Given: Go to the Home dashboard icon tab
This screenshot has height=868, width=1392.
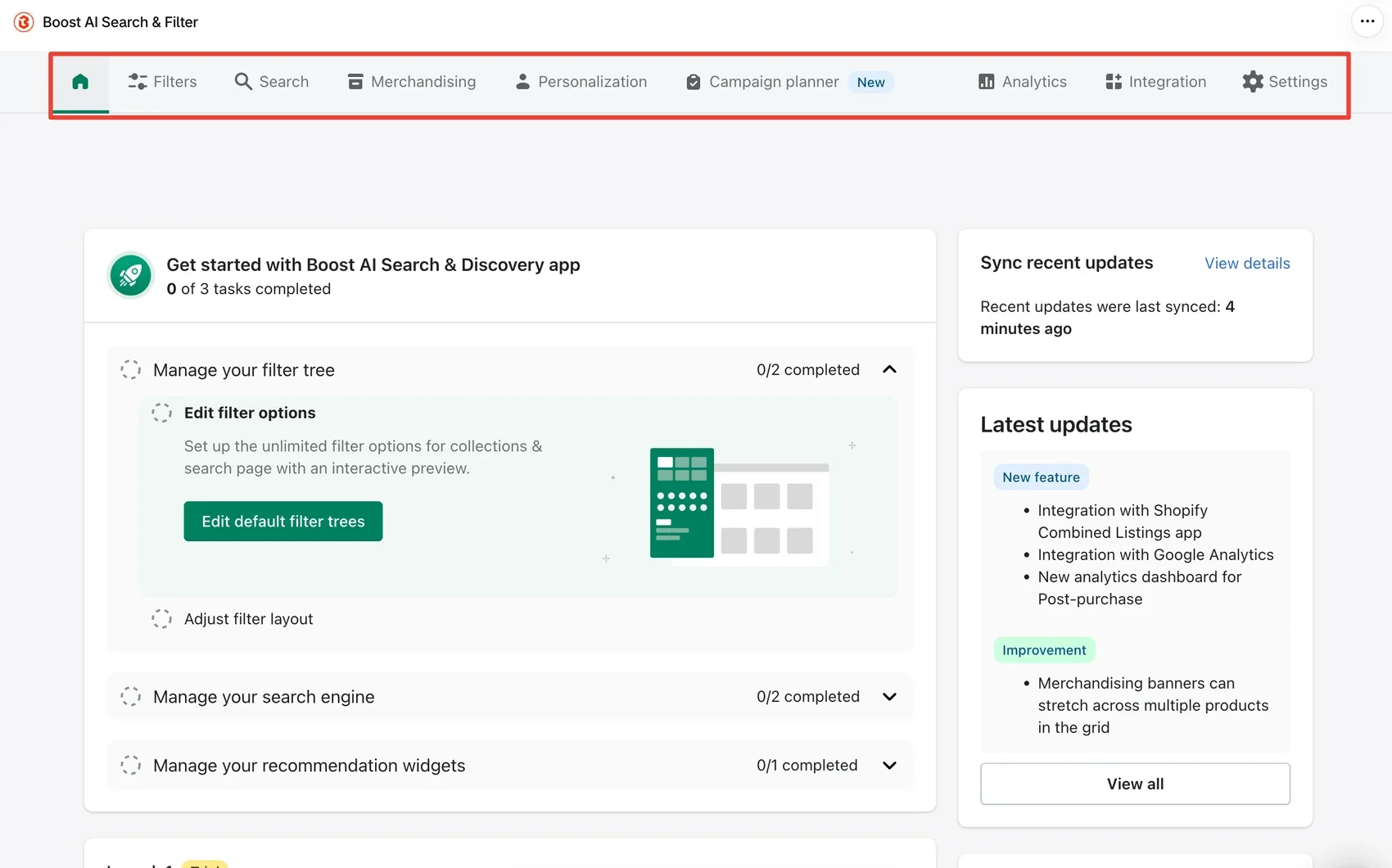Looking at the screenshot, I should (80, 82).
